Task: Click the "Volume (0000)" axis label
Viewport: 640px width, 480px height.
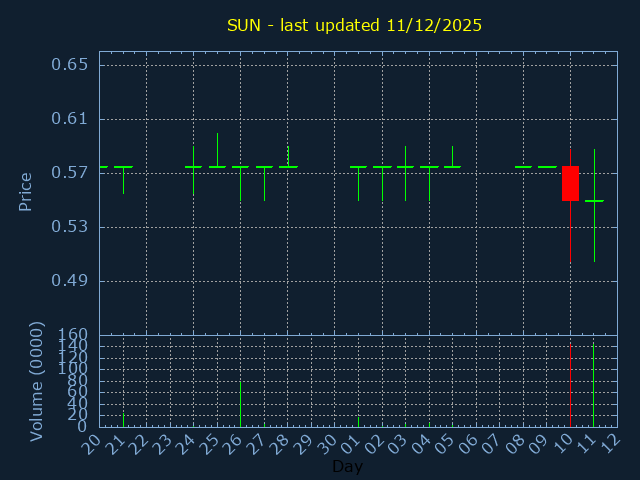Action: 37,381
